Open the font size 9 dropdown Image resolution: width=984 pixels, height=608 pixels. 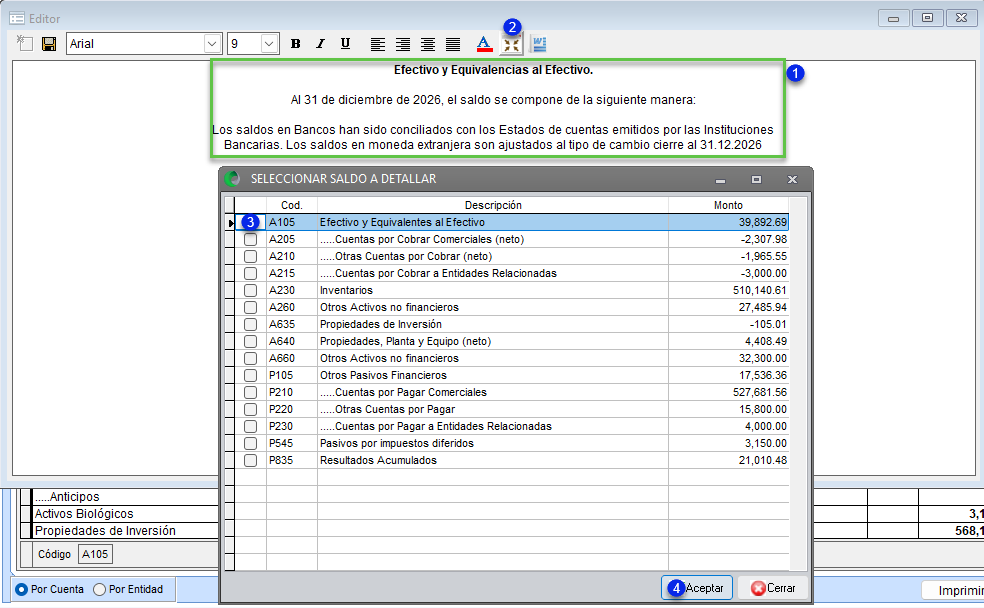tap(269, 44)
